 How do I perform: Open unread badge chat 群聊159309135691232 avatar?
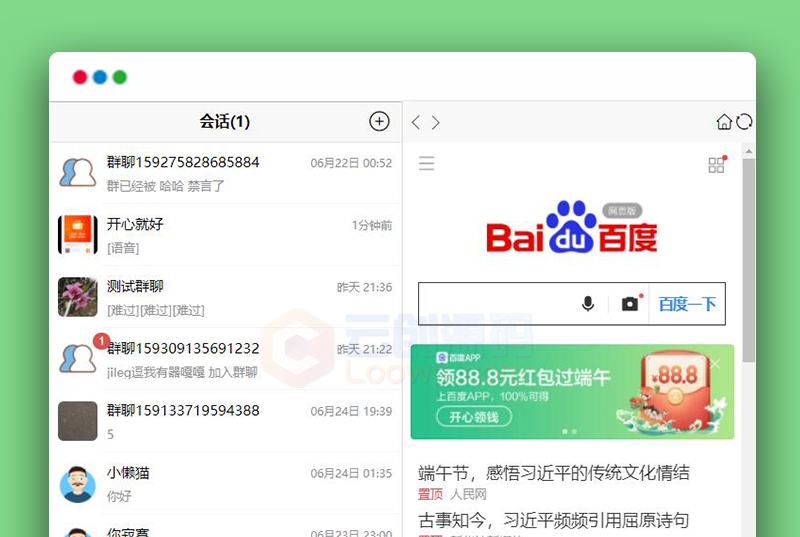tap(78, 359)
